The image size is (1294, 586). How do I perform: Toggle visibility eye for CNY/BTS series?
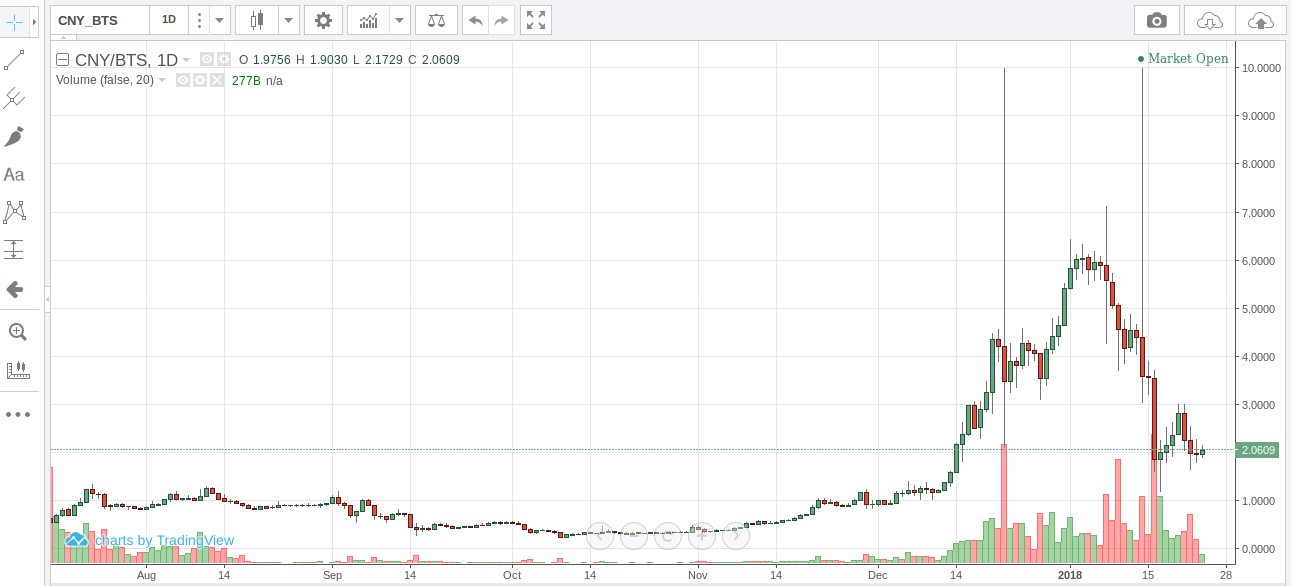coord(207,59)
